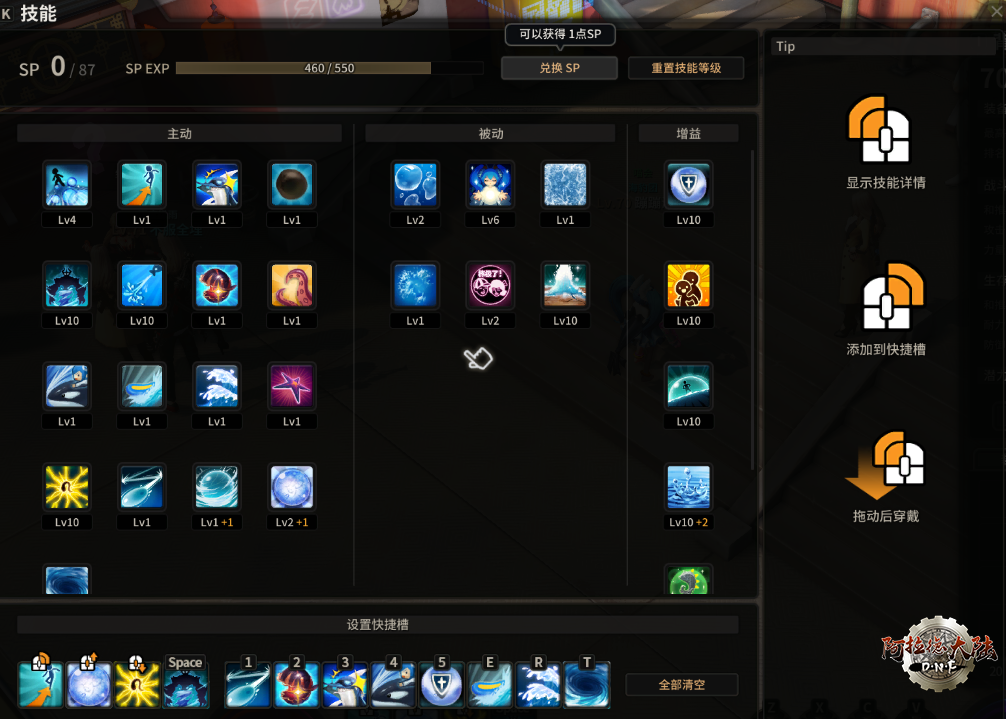
Task: Select the bubbles passive skill Lv2
Action: tap(415, 185)
